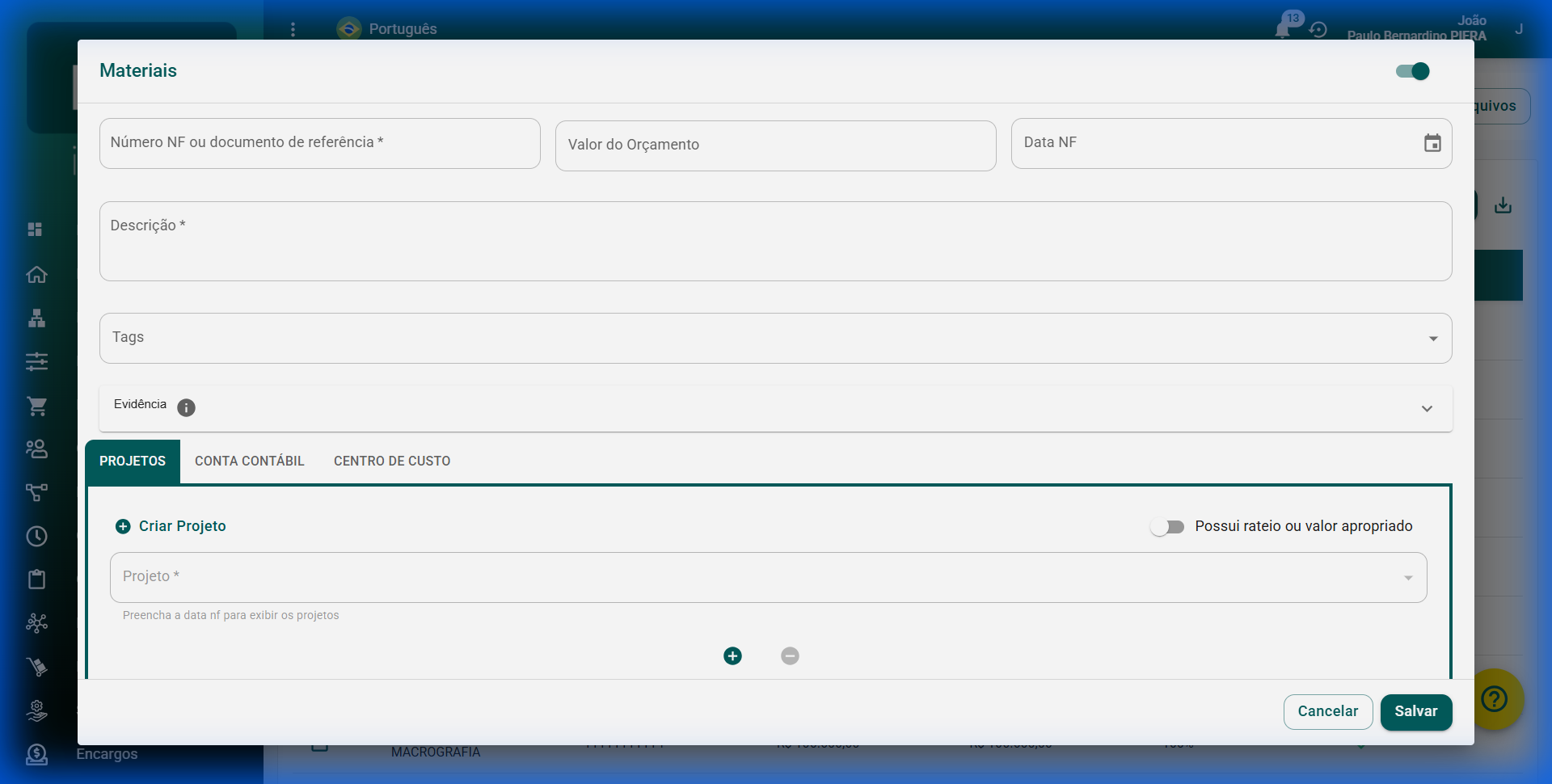Switch to the Centro de Custo tab
This screenshot has height=784, width=1552.
click(x=392, y=461)
